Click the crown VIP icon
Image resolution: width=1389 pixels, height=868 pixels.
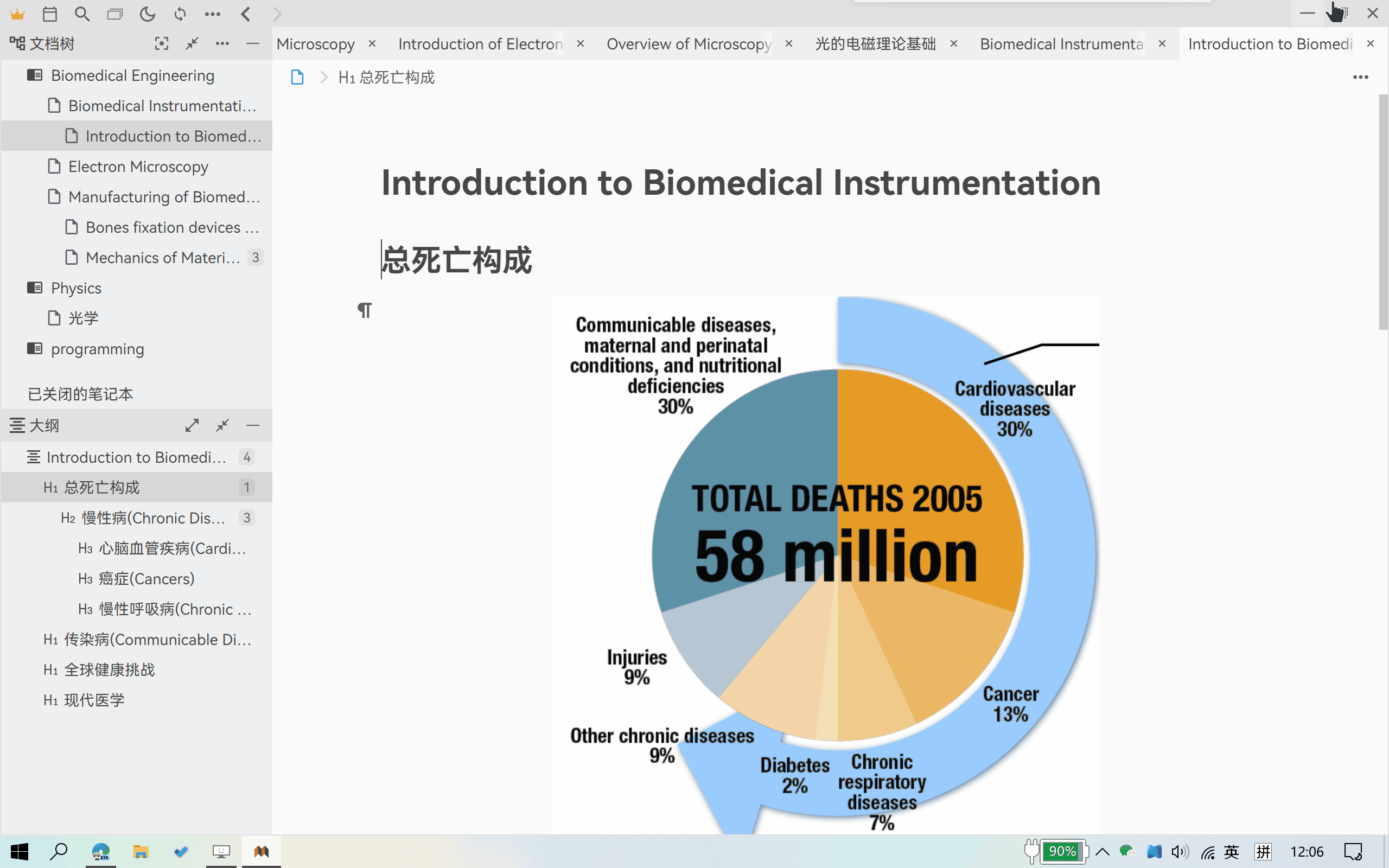click(x=17, y=14)
